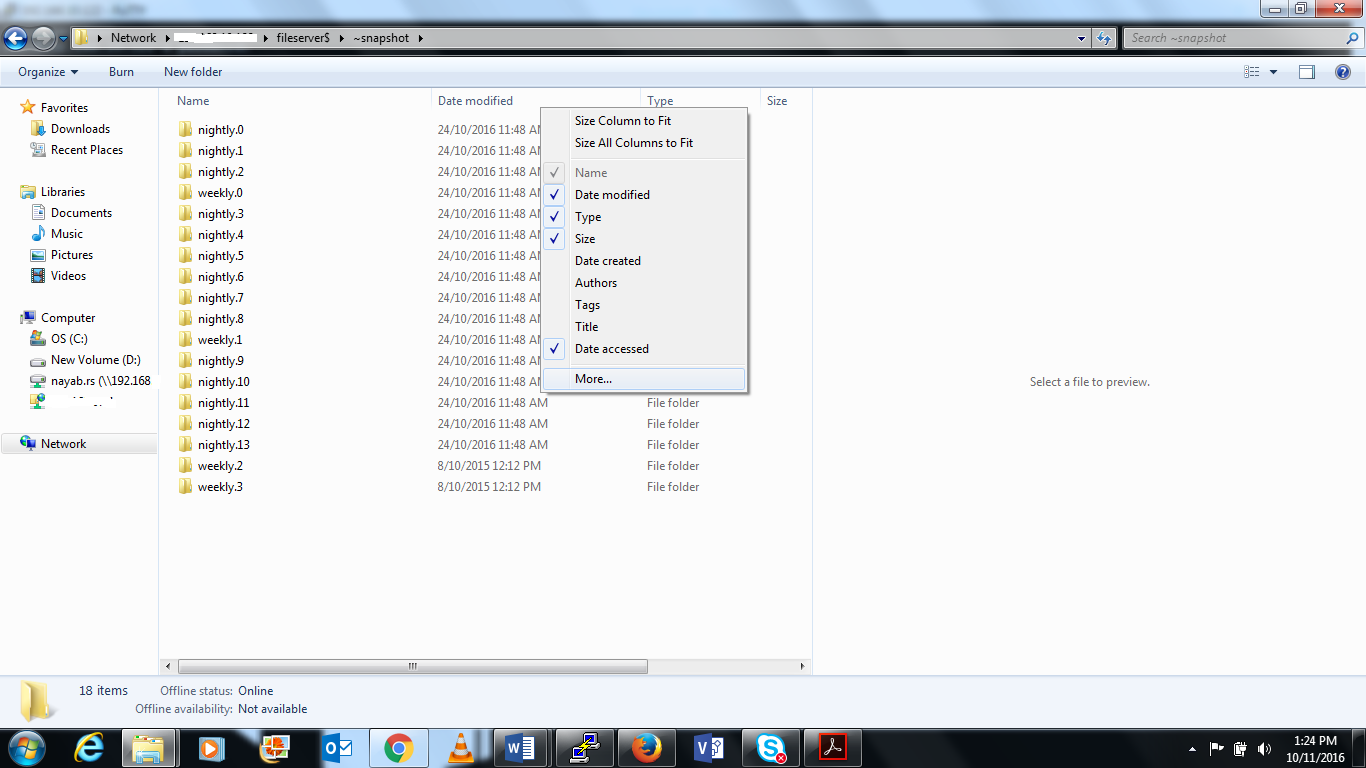Click the address bar refresh icon
Screen dimensions: 1366x768
pyautogui.click(x=1104, y=38)
